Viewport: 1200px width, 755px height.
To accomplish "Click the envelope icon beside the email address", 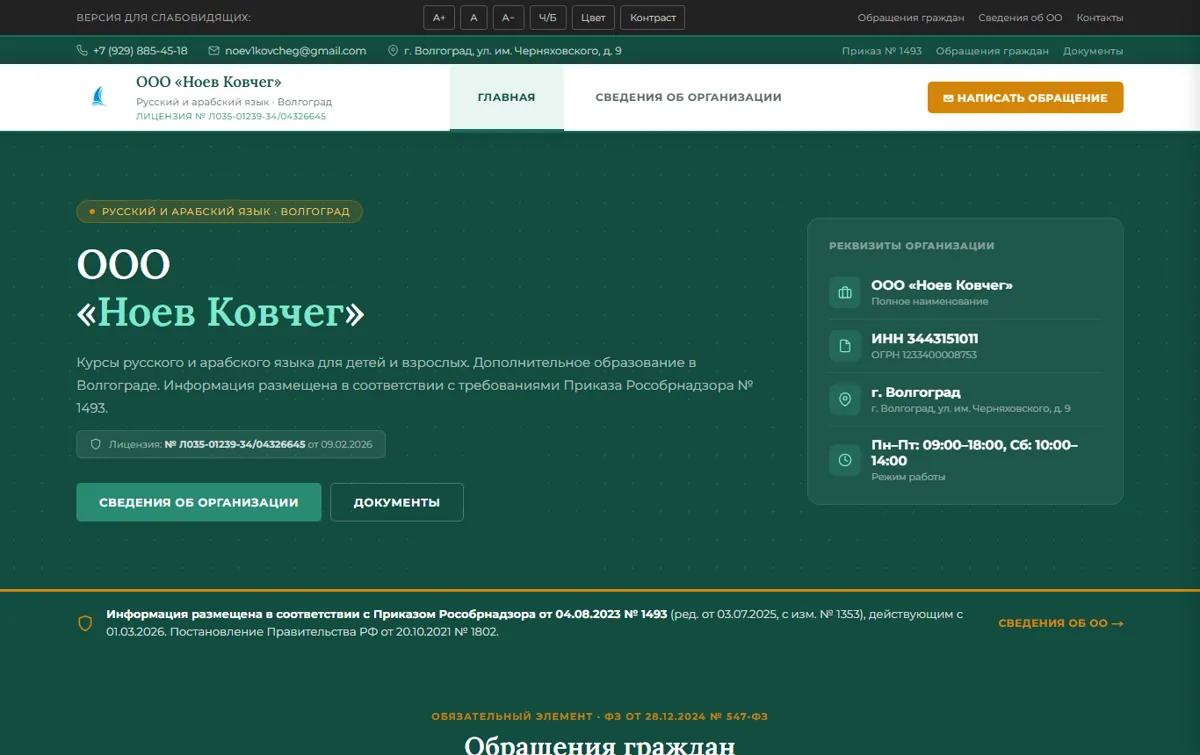I will click(214, 51).
